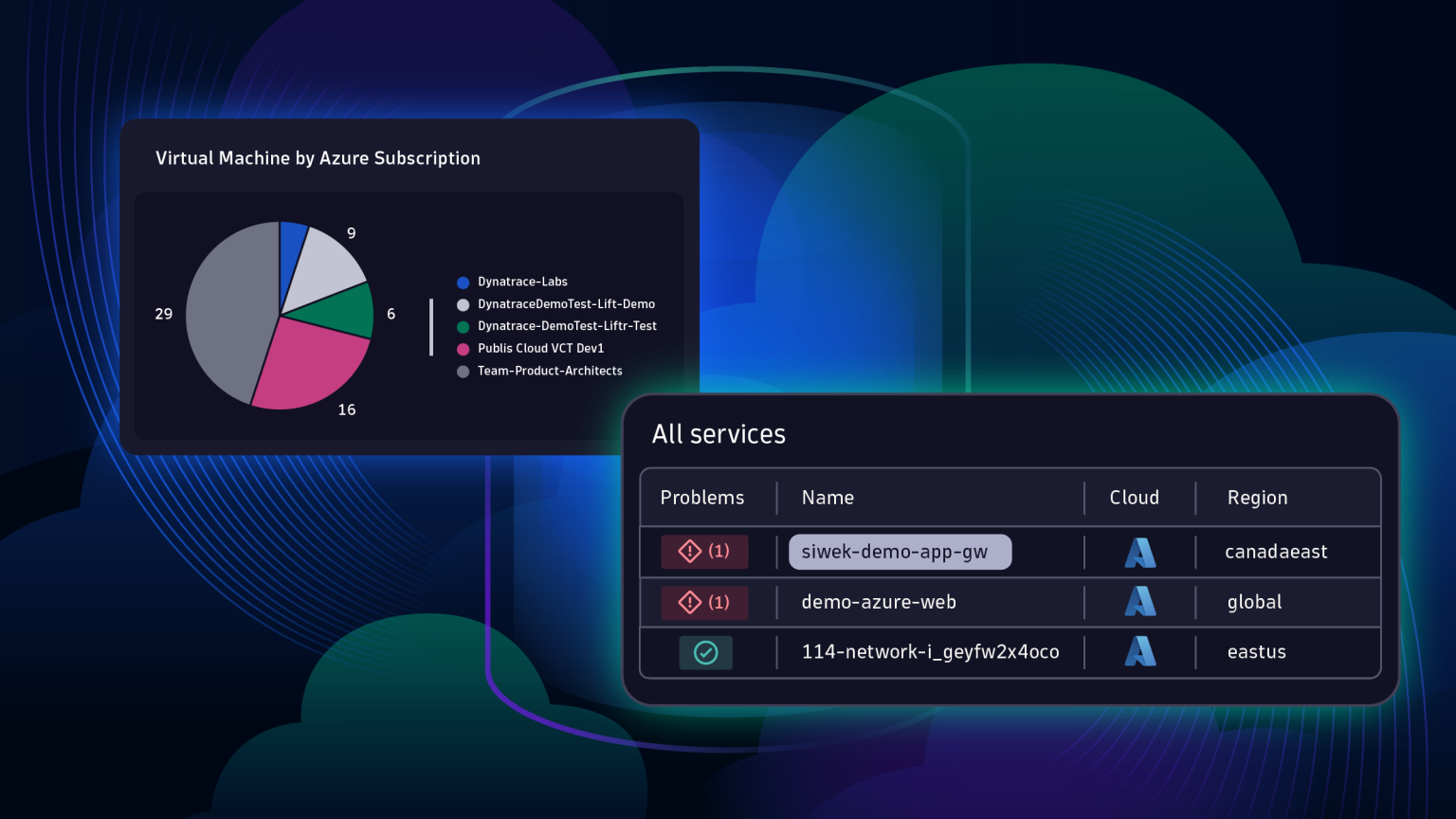Select the Azure cloud icon in the siwek-demo-app-gw row
This screenshot has height=819, width=1456.
[1140, 552]
